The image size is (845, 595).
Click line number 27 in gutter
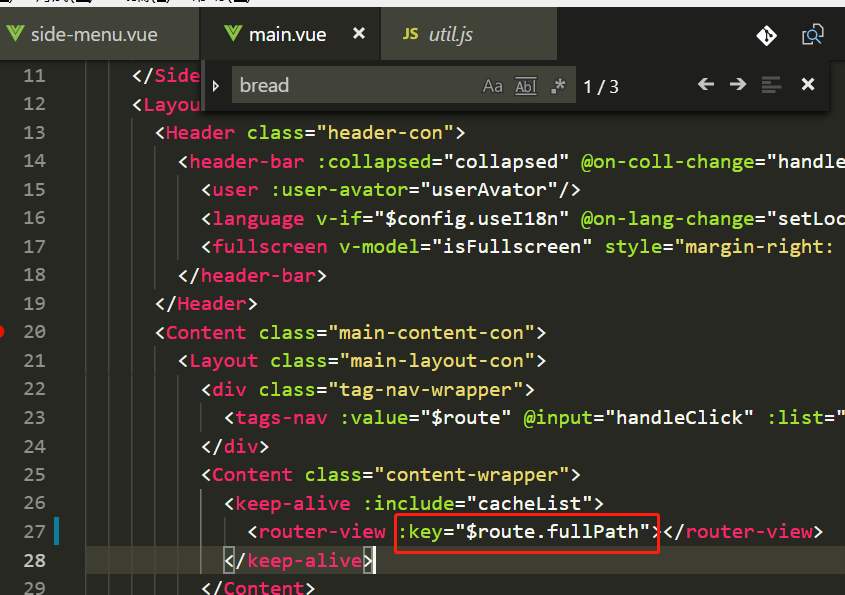click(x=34, y=532)
